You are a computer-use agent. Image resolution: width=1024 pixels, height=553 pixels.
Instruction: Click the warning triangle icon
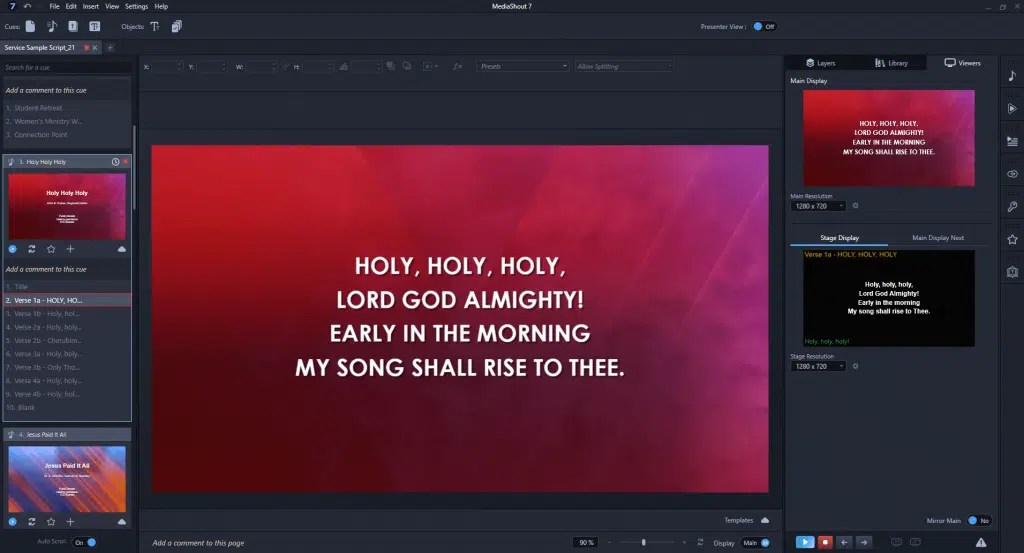click(x=981, y=542)
